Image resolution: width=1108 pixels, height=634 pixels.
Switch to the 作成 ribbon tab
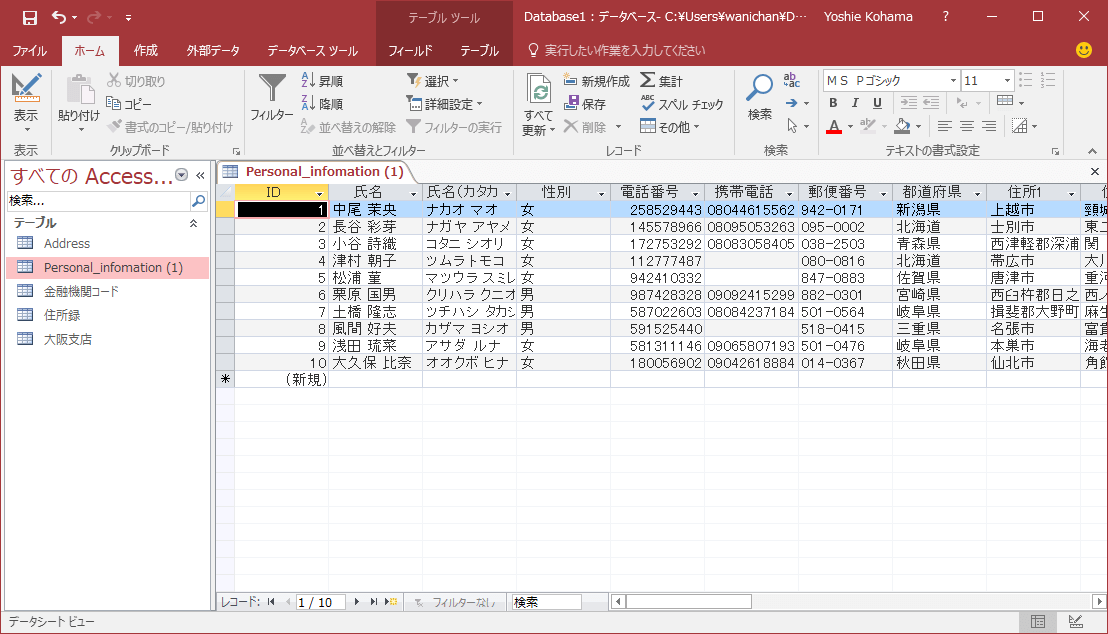coord(146,50)
